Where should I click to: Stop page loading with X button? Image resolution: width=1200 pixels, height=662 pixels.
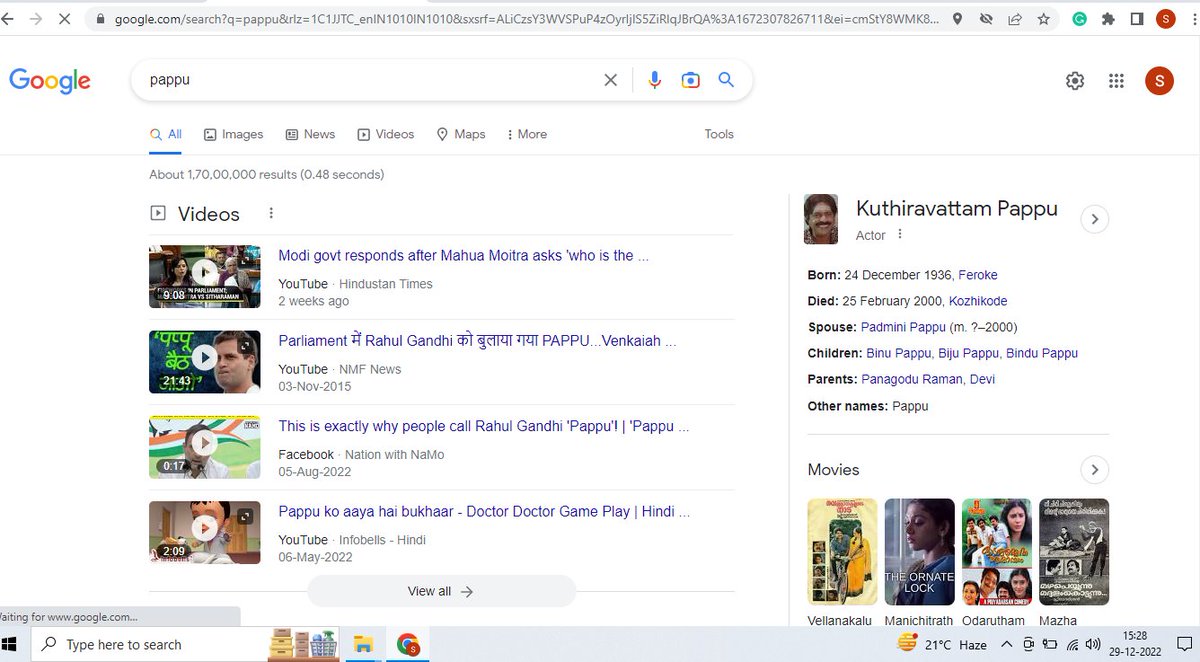[64, 19]
